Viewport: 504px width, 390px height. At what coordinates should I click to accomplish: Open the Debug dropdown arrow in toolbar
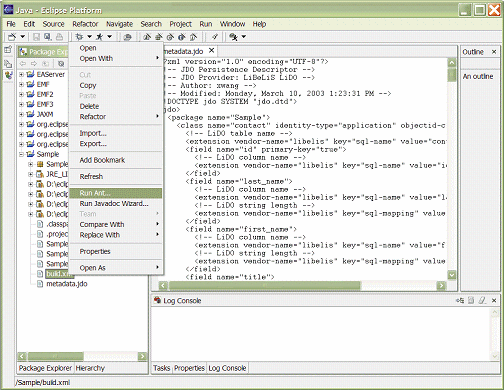tap(89, 37)
